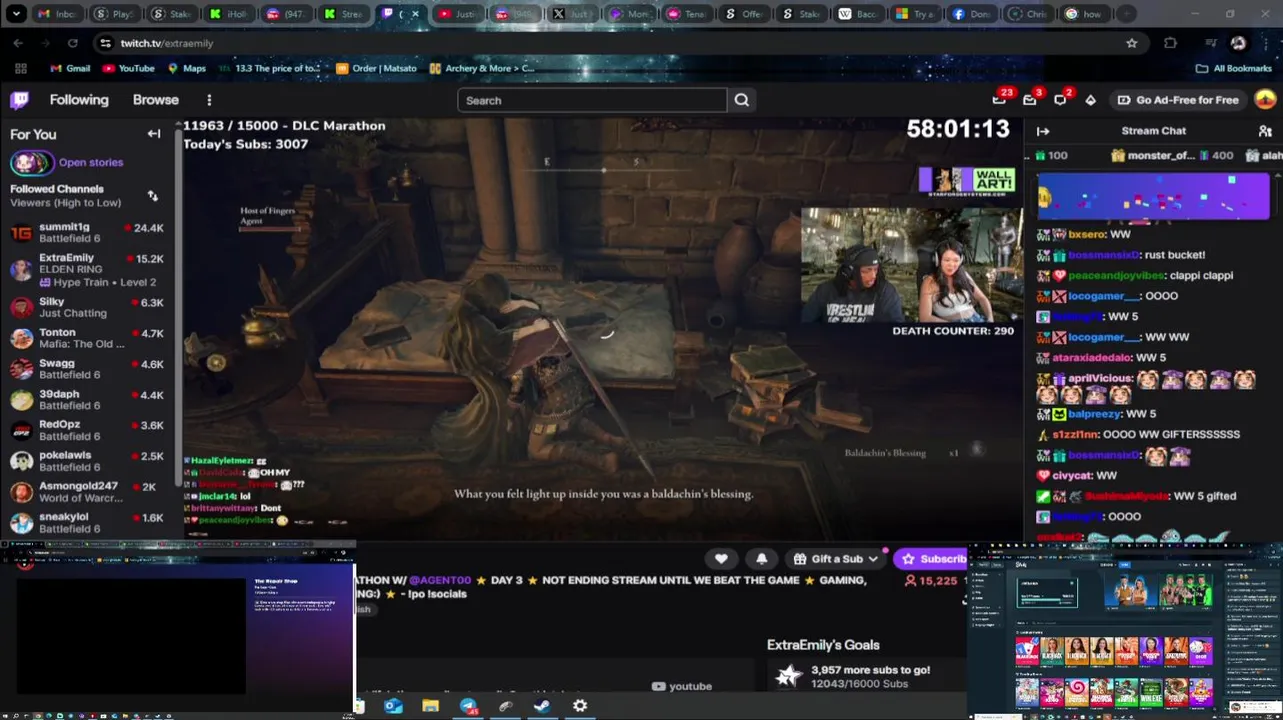Go back using browser back arrow
This screenshot has height=720, width=1283.
click(x=18, y=43)
